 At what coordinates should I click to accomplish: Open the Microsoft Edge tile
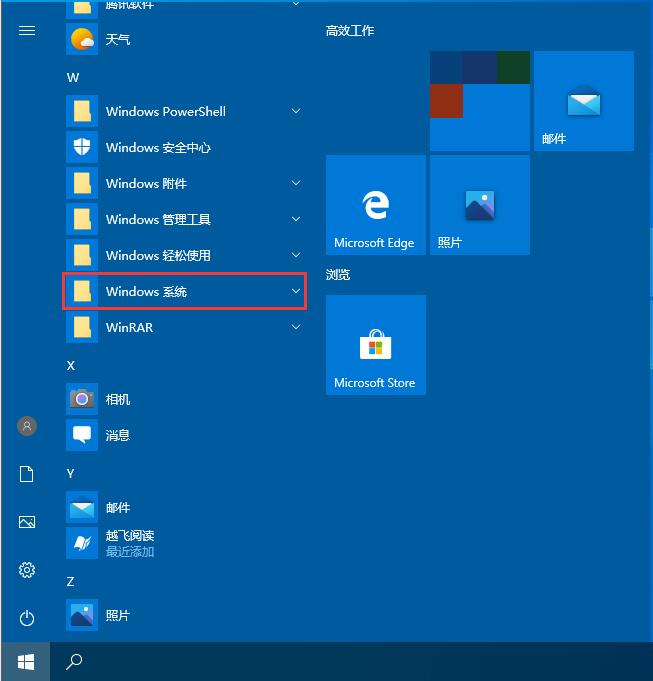point(376,205)
